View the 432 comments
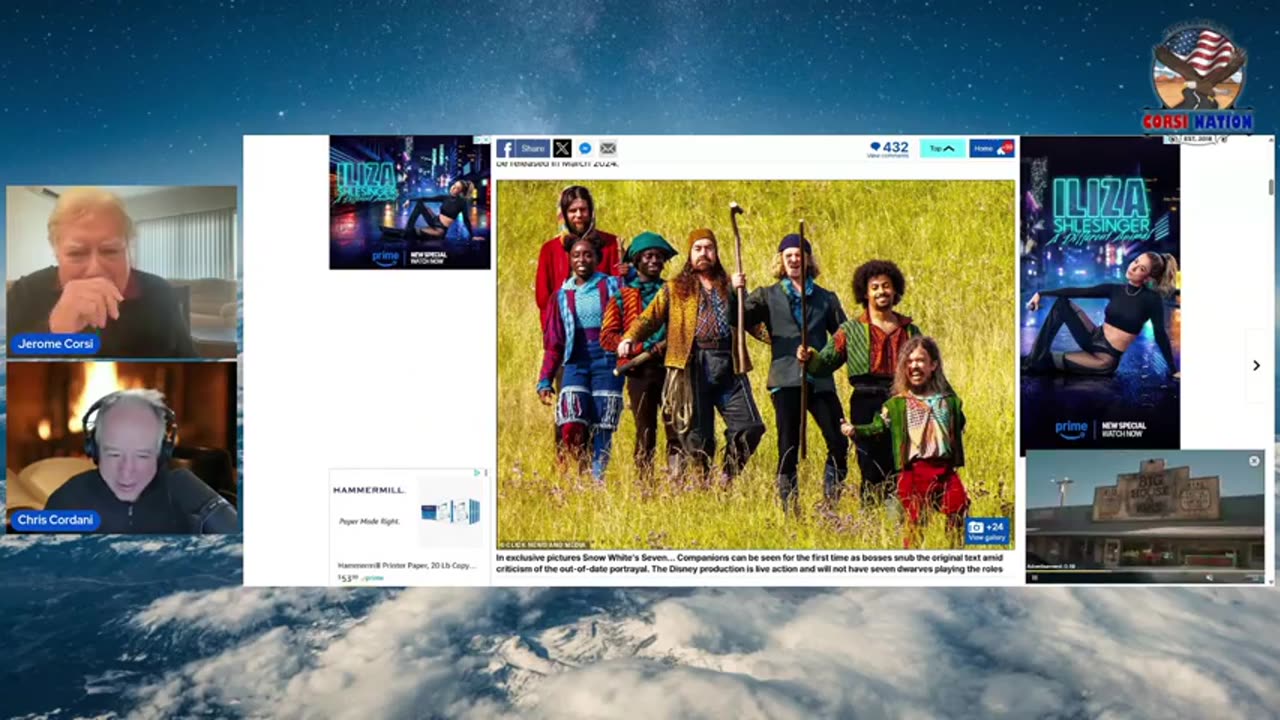Viewport: 1280px width, 720px height. (x=888, y=148)
